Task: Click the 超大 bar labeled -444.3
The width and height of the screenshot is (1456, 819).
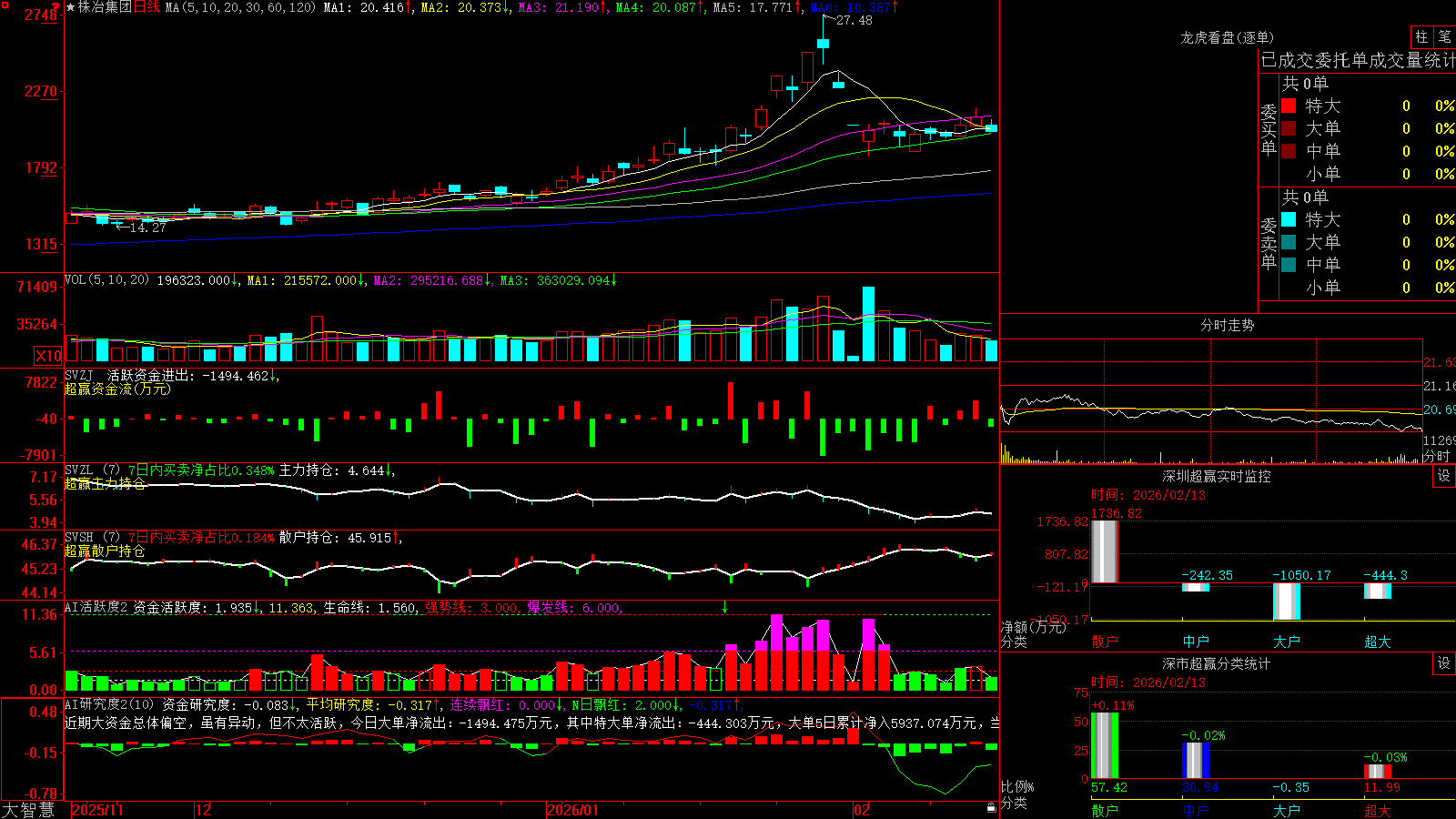Action: click(1378, 591)
